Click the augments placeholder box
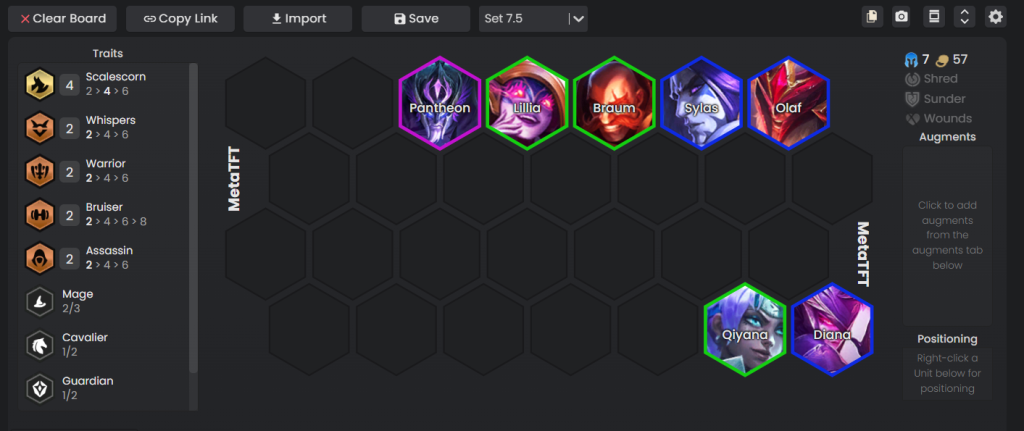Screen dimensions: 1024x431 point(947,236)
